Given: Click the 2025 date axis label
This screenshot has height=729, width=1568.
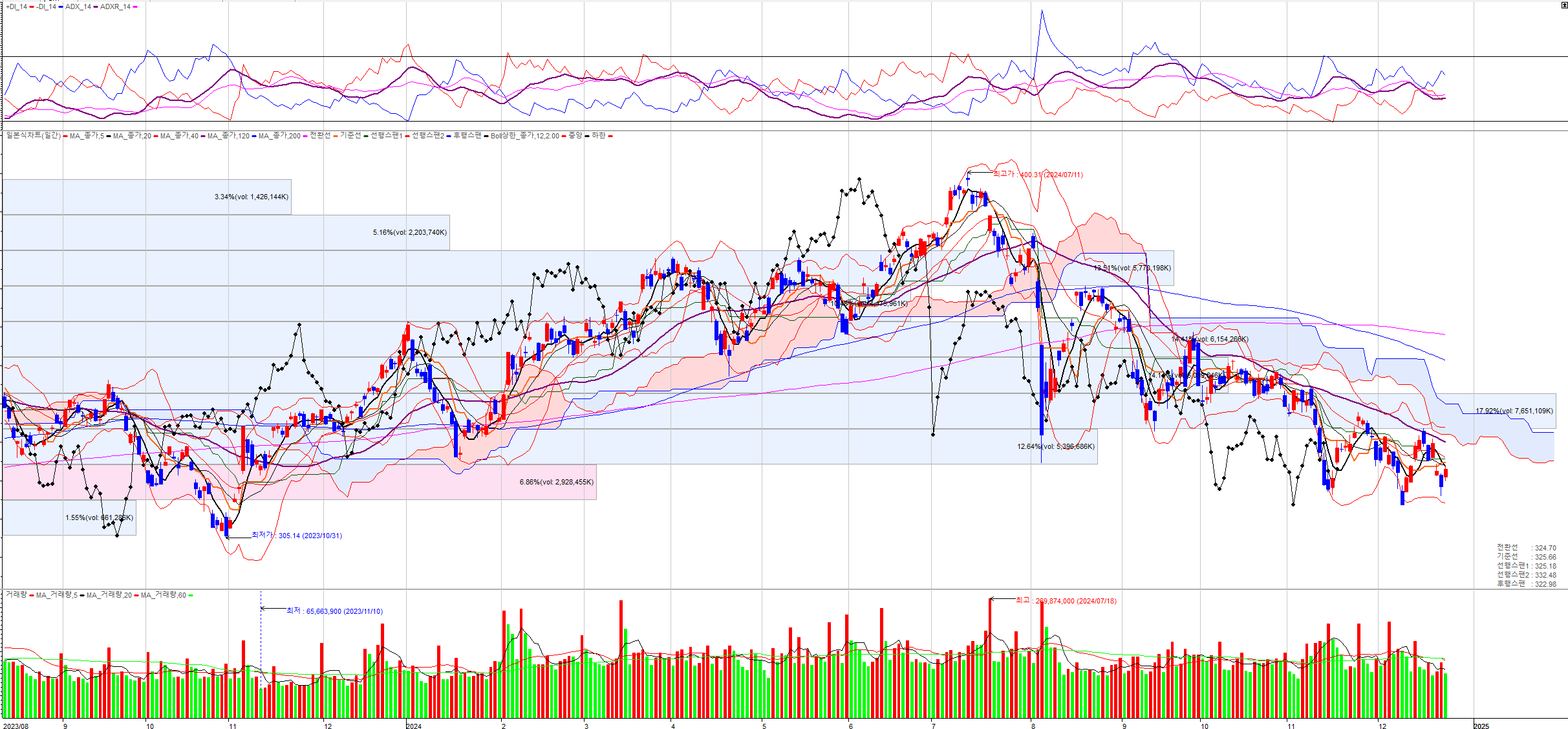Looking at the screenshot, I should (1481, 726).
